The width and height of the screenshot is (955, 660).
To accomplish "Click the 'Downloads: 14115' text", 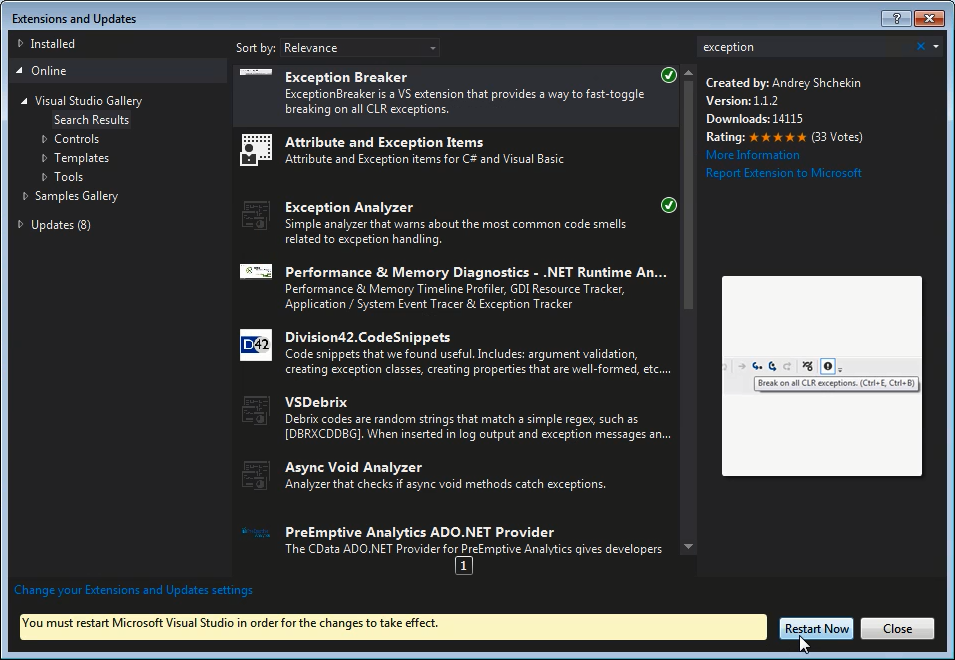I will point(754,119).
